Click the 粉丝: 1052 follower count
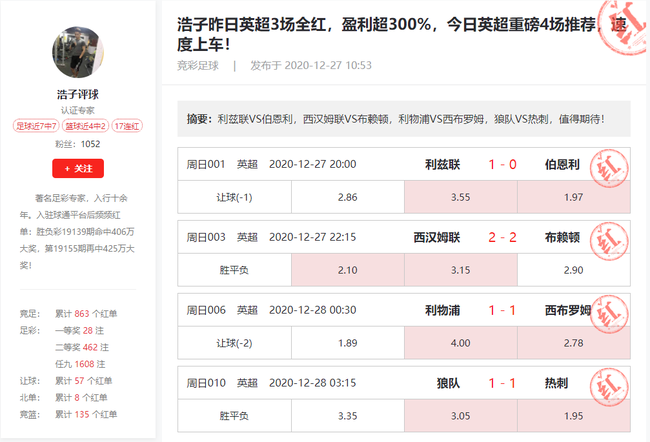Screen dimensions: 650x442 tap(78, 144)
